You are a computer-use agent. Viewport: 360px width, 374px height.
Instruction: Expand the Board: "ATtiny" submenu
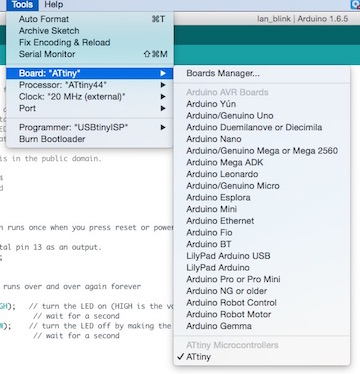coord(90,73)
